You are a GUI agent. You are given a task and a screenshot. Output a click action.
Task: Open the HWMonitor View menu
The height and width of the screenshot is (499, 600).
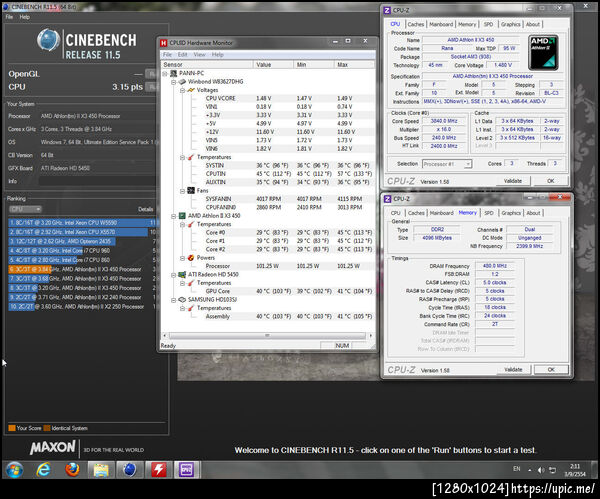[199, 55]
